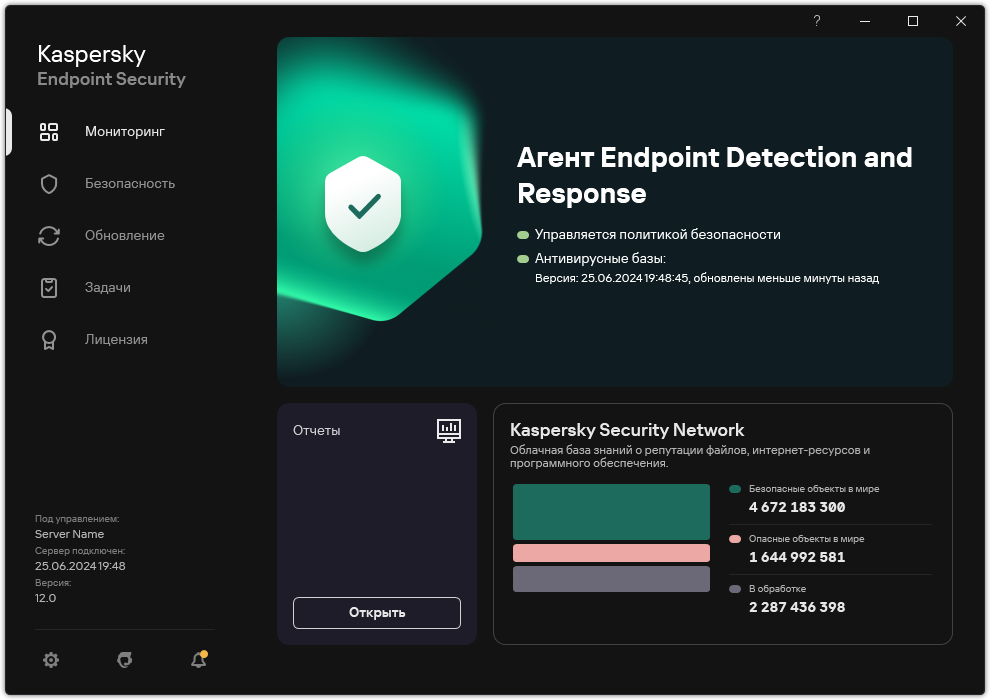Open help via the question mark icon
The height and width of the screenshot is (700, 990).
pos(816,21)
